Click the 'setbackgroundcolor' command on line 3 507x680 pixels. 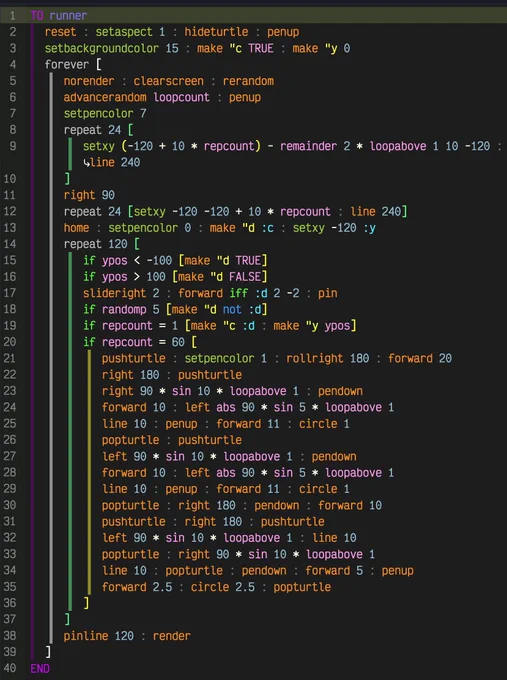tap(102, 48)
